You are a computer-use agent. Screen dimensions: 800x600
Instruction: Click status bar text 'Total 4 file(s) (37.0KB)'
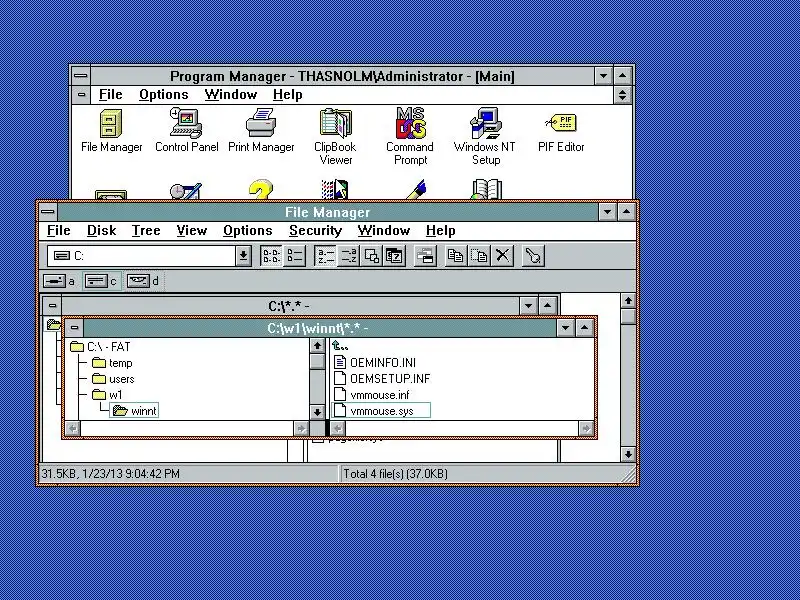[395, 474]
